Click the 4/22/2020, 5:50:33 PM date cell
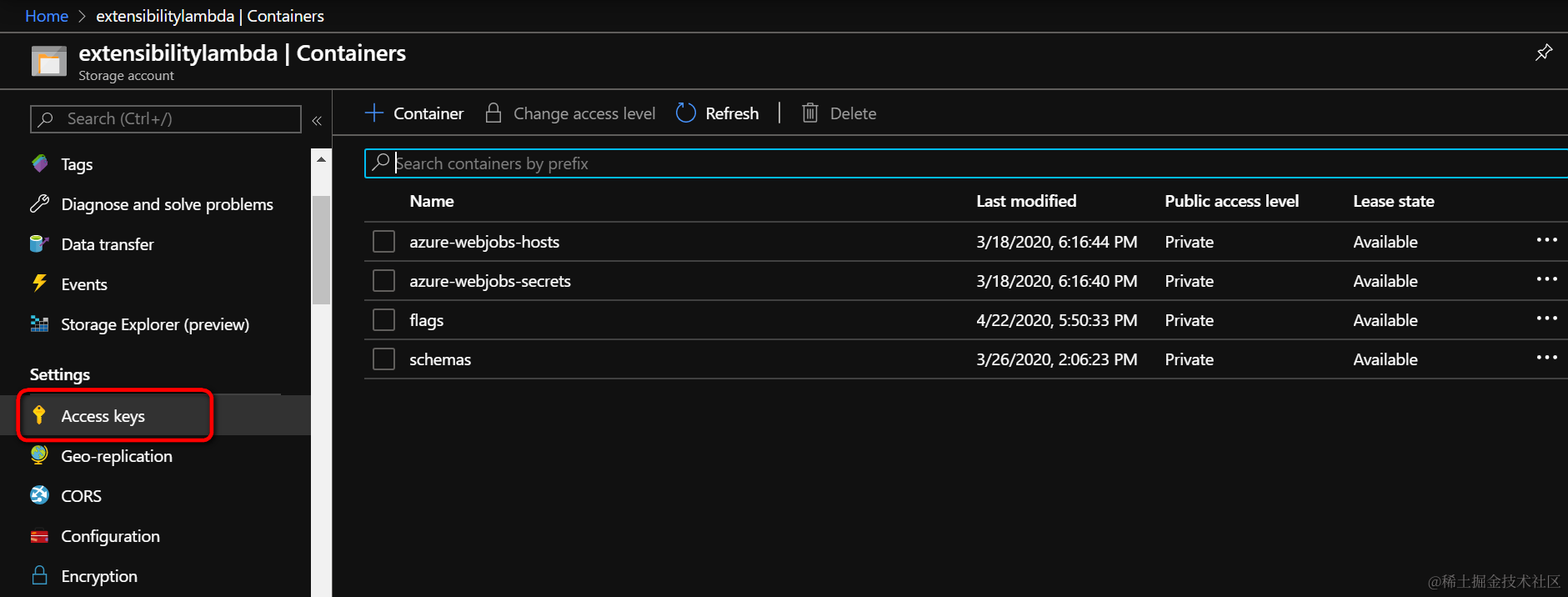1568x597 pixels. coord(1057,320)
